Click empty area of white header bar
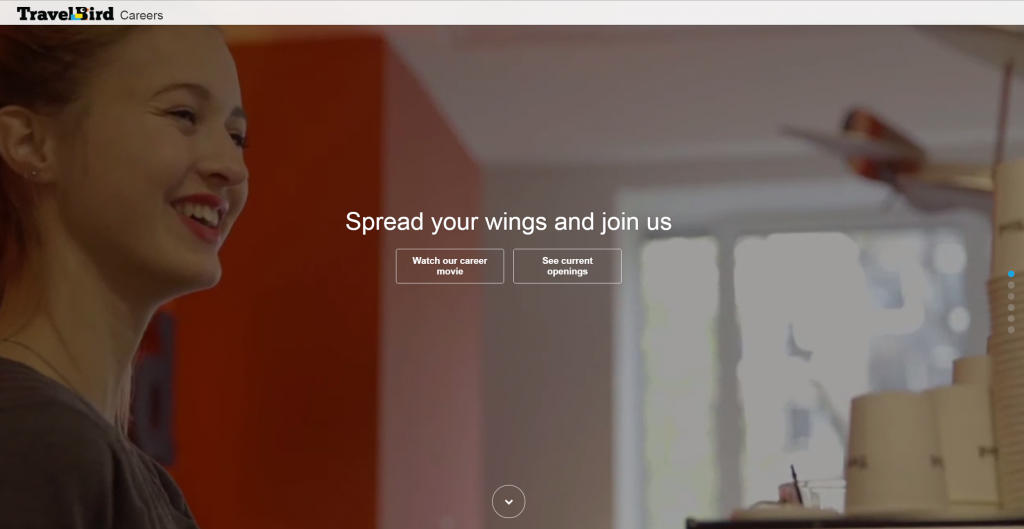 tap(588, 13)
